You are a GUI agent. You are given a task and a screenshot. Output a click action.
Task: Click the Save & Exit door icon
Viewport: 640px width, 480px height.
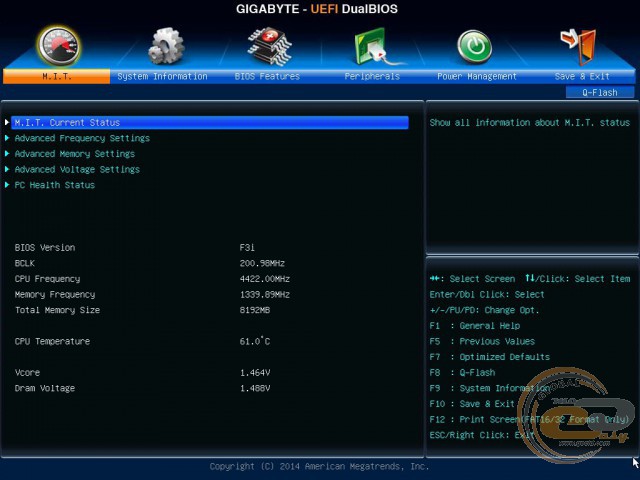pyautogui.click(x=578, y=47)
